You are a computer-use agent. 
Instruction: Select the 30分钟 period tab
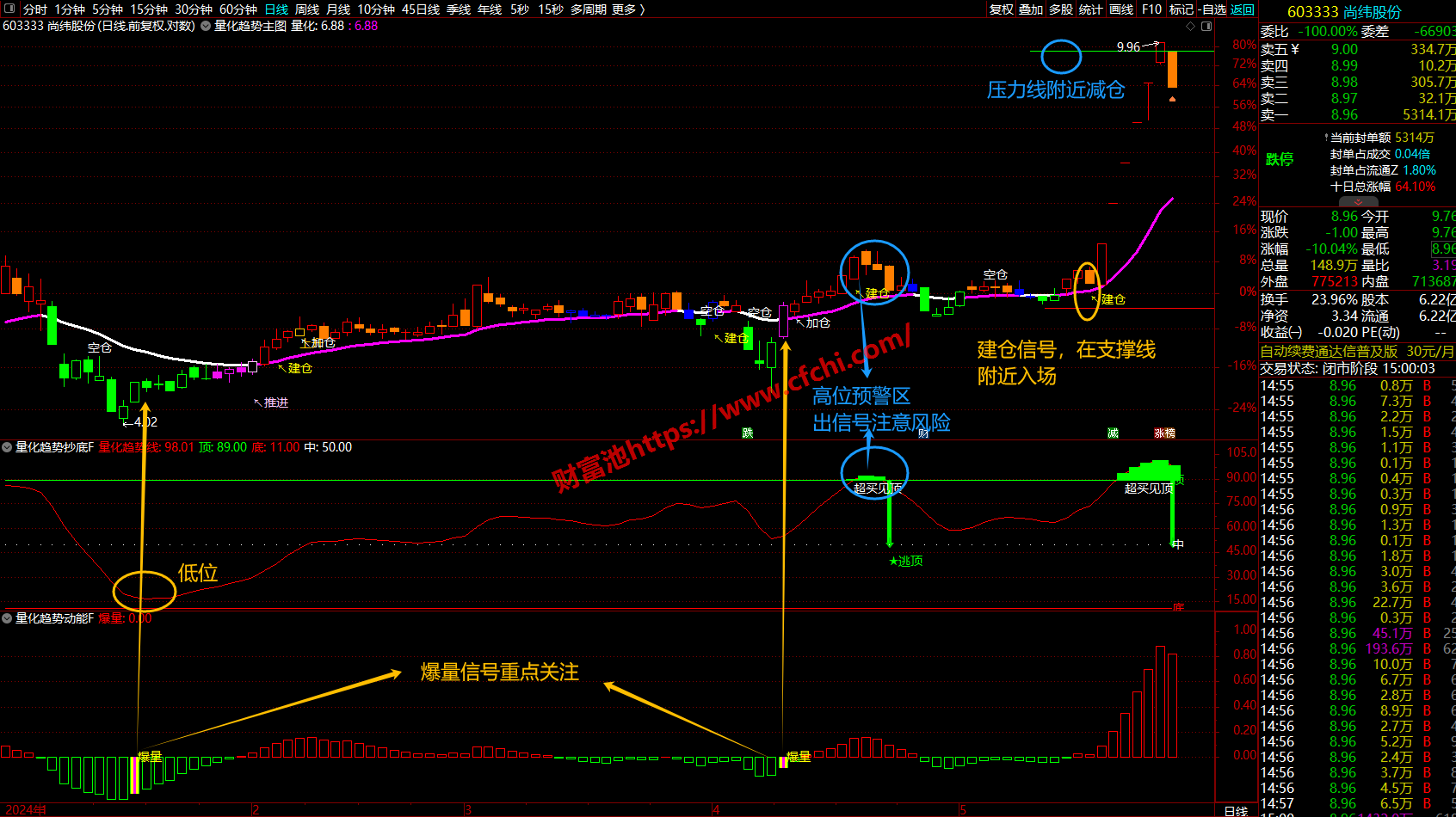pos(194,9)
